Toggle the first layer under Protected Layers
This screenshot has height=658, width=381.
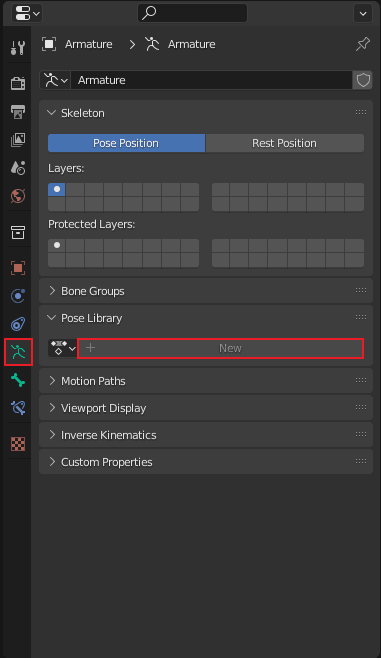(x=57, y=245)
